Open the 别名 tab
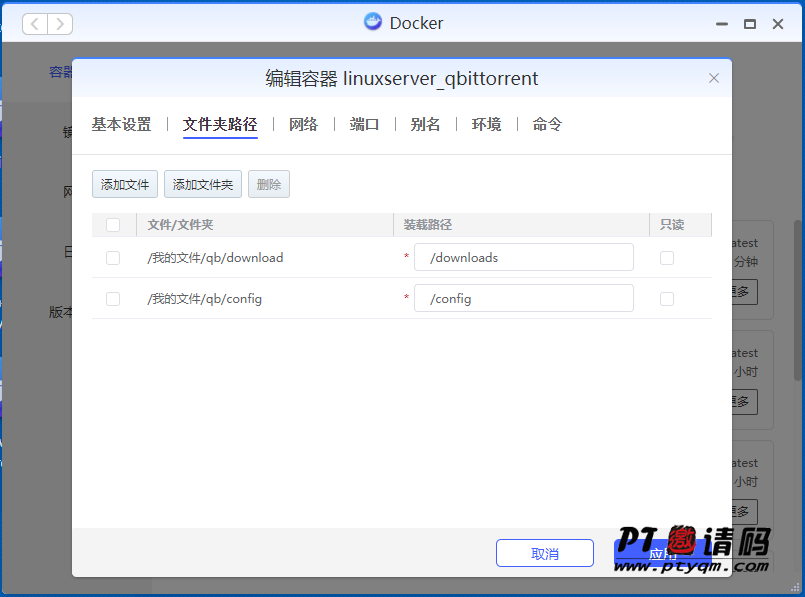The height and width of the screenshot is (597, 805). coord(425,124)
